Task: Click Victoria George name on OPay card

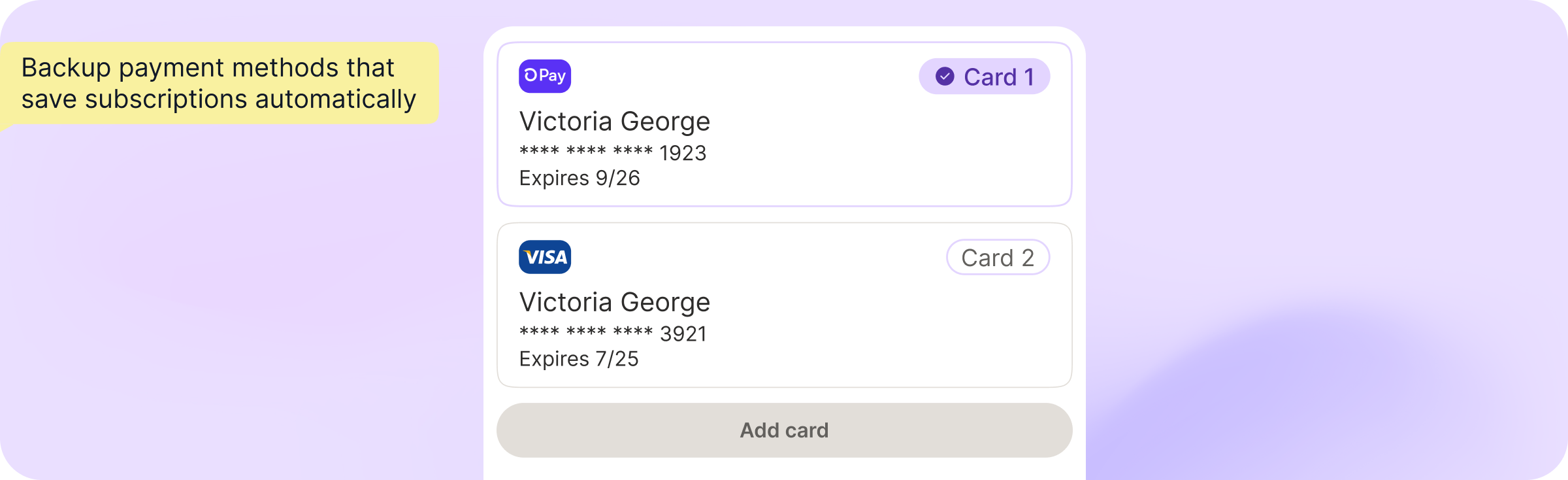Action: [x=614, y=122]
